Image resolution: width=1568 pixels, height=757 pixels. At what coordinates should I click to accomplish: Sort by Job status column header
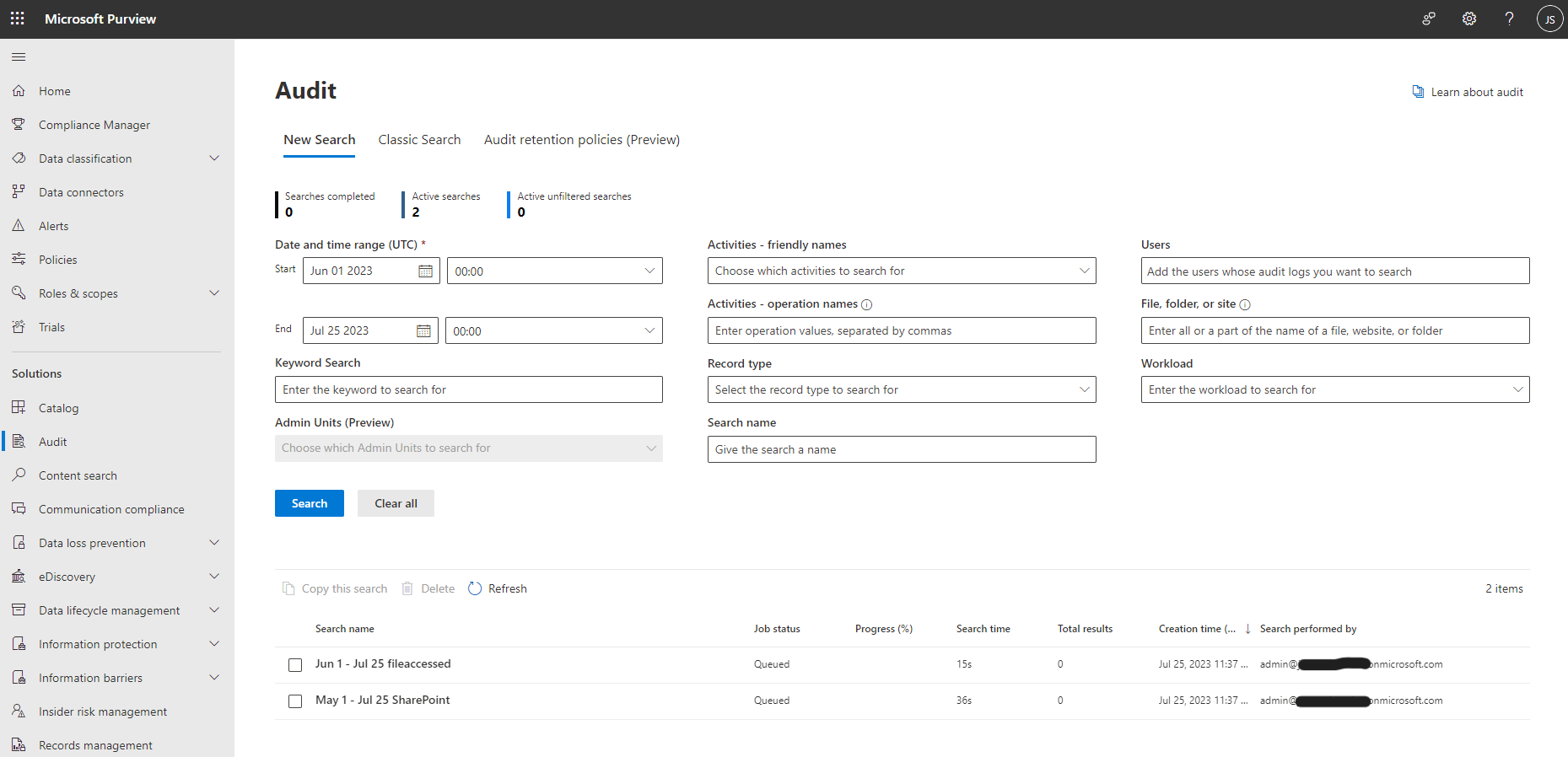(777, 629)
